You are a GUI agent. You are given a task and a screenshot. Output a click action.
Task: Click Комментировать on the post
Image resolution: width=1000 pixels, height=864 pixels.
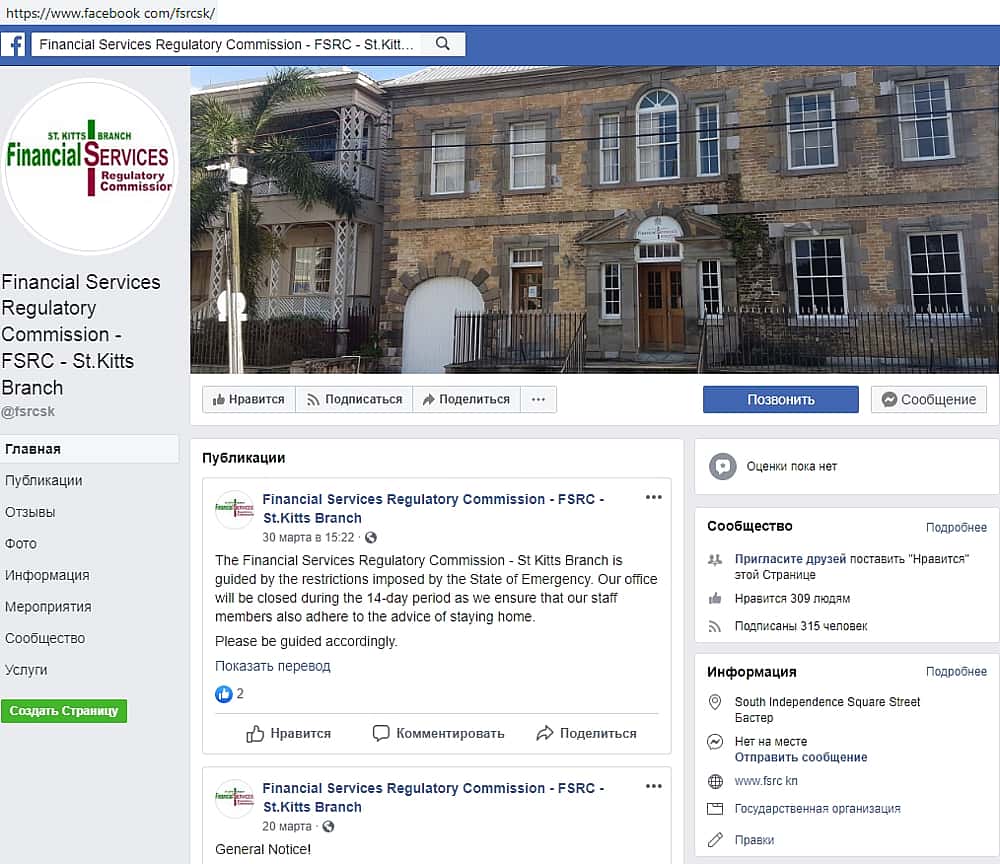pos(438,733)
